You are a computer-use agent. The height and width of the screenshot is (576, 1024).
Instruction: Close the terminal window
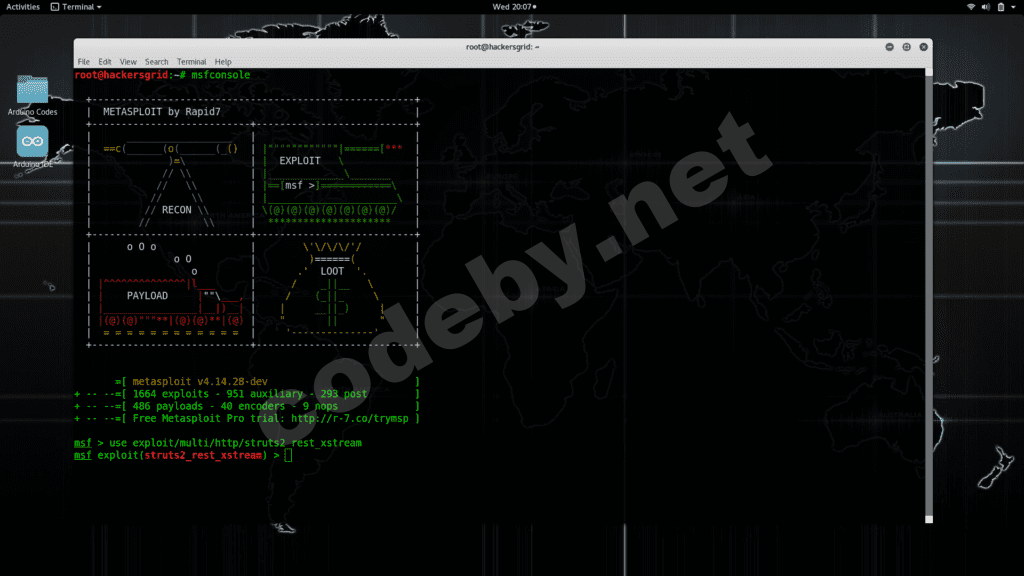pyautogui.click(x=923, y=47)
